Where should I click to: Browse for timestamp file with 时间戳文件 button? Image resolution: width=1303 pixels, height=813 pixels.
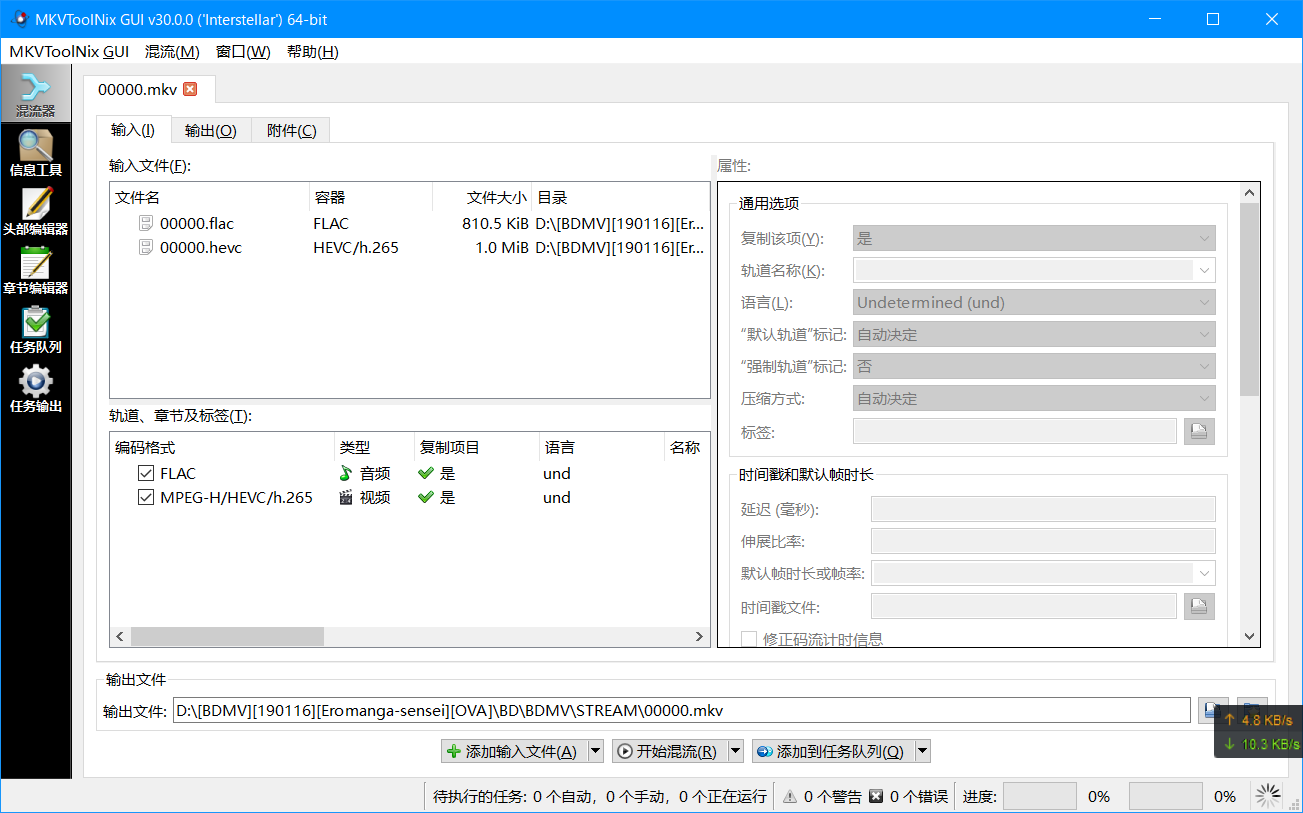pos(1199,606)
